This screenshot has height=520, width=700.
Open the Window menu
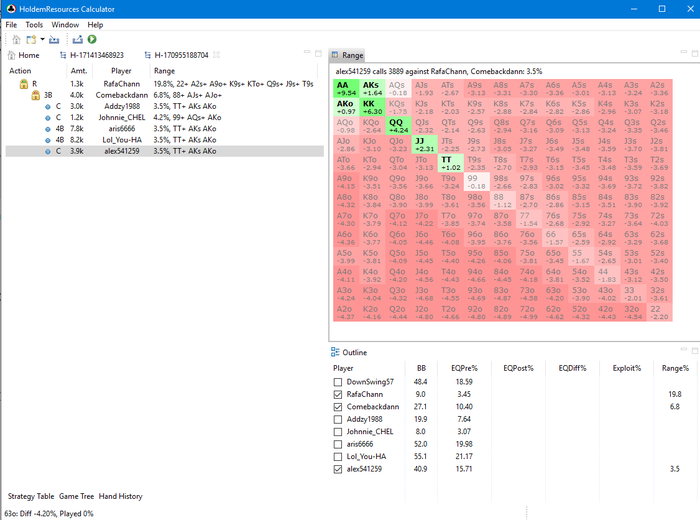coord(65,25)
